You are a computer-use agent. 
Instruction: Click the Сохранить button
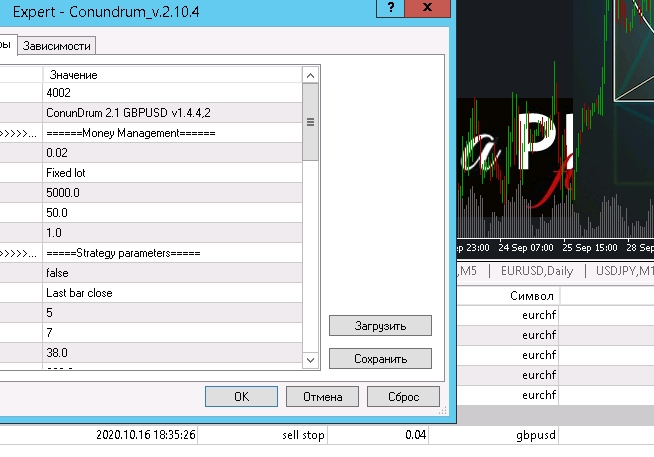(x=380, y=359)
